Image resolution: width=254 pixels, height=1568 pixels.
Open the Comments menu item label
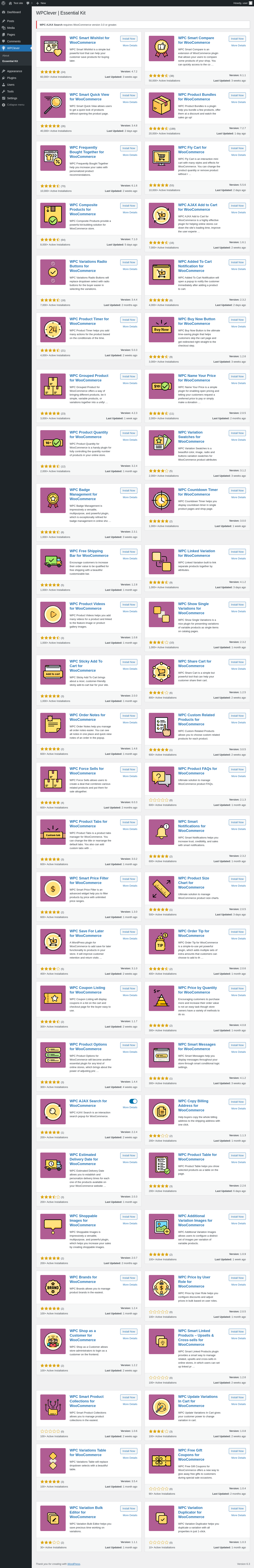click(x=14, y=41)
